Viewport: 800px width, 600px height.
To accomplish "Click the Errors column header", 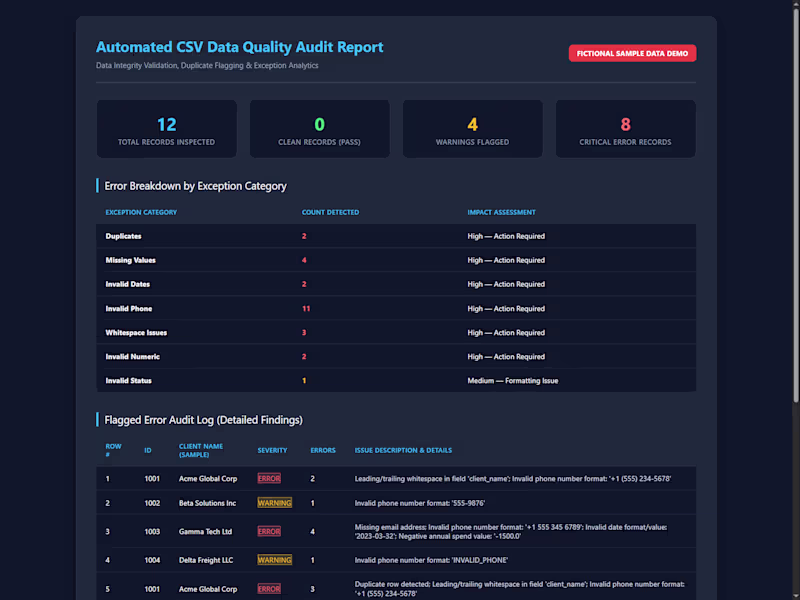I will click(x=323, y=451).
